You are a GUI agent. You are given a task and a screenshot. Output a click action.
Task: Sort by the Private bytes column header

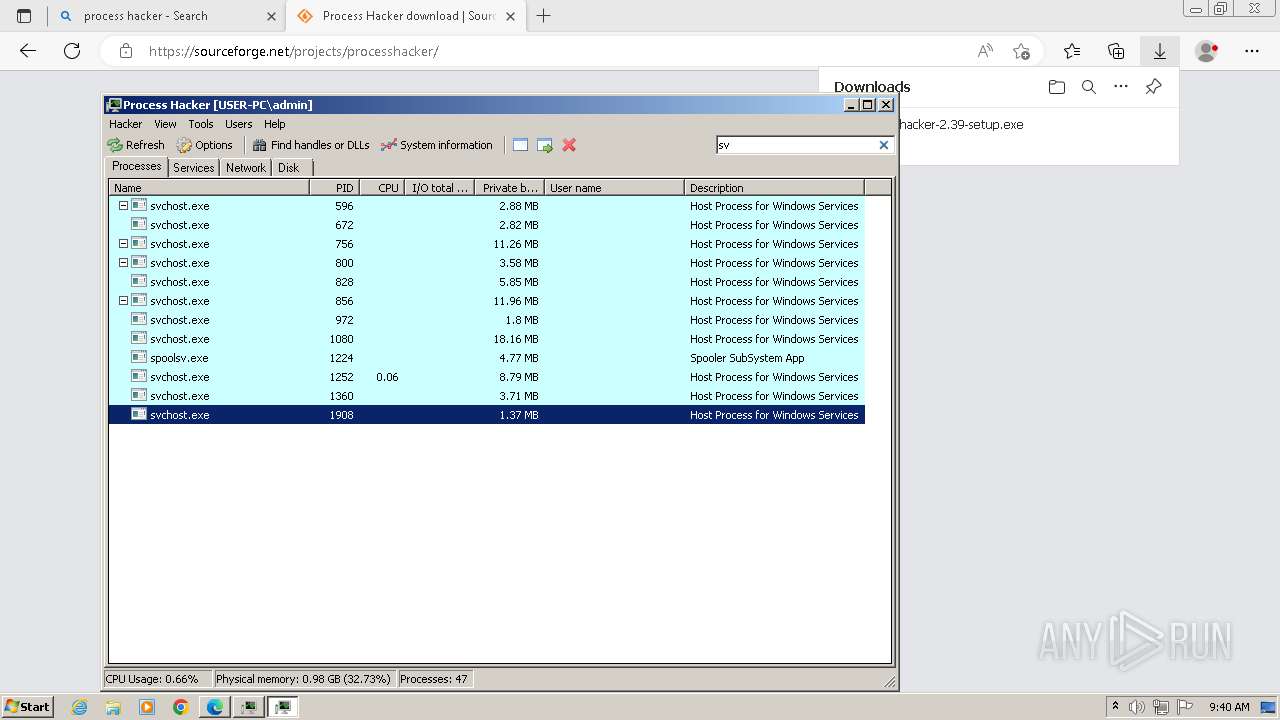coord(509,188)
